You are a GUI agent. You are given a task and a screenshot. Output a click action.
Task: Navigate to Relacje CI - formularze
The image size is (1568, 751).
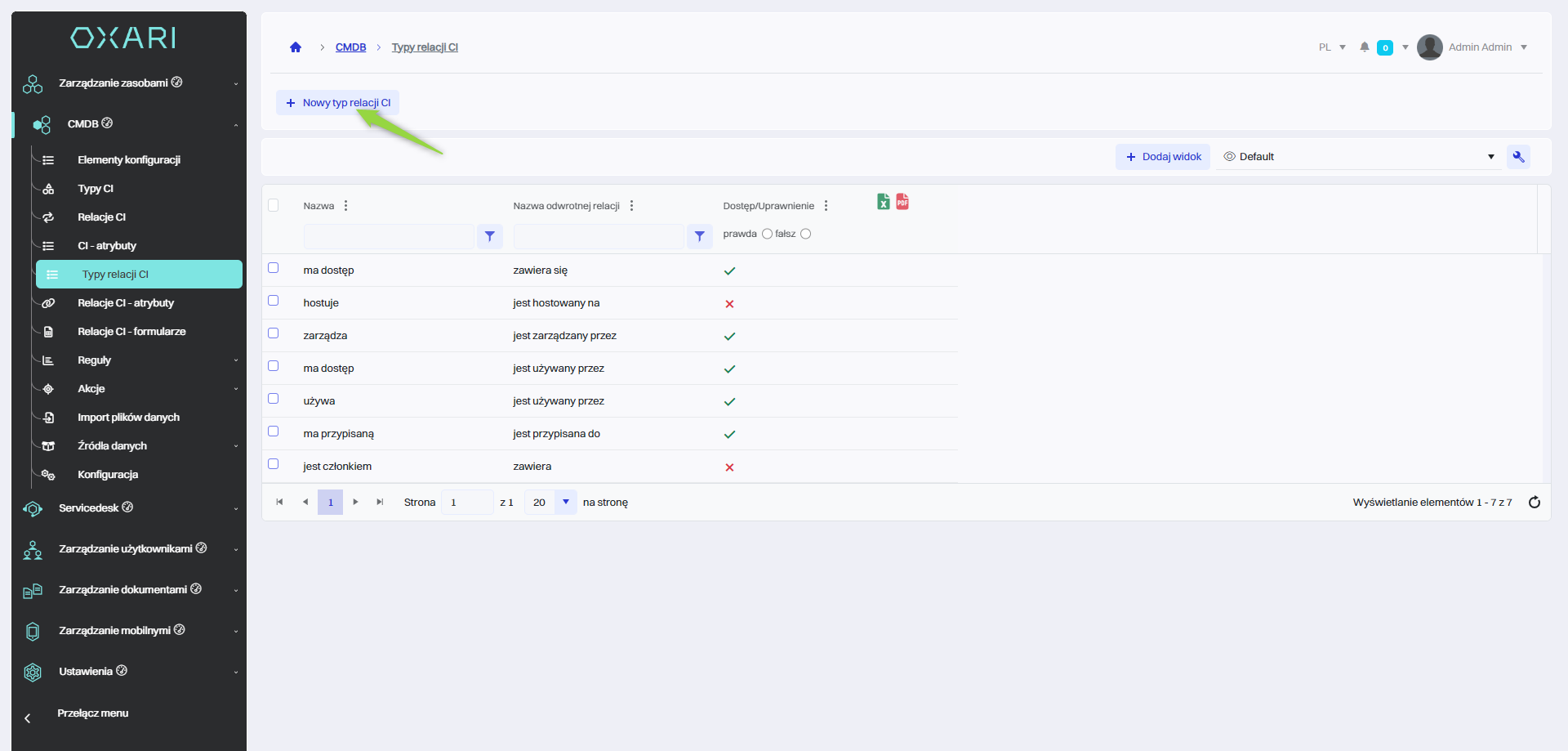coord(131,332)
